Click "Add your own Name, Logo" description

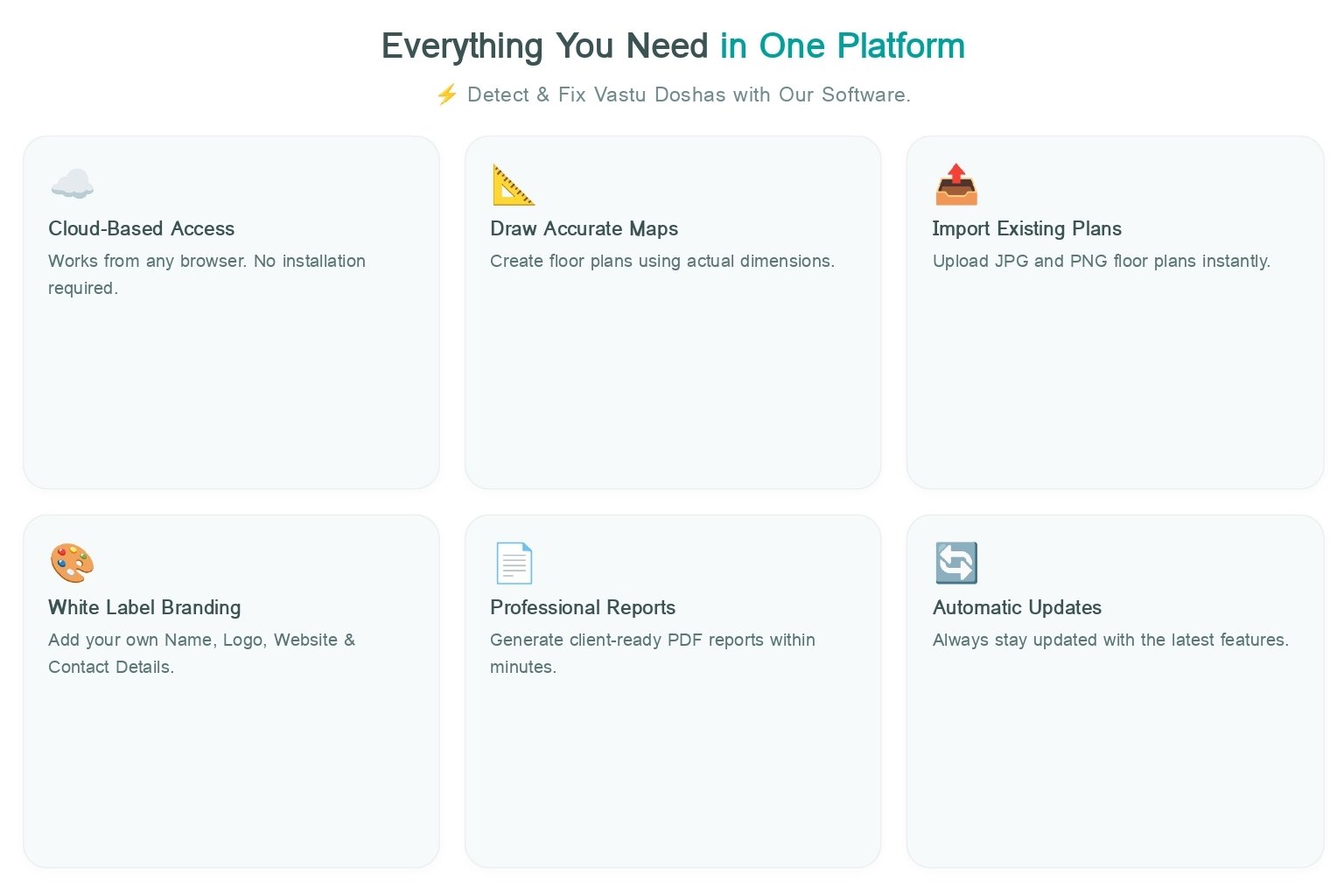pyautogui.click(x=202, y=653)
